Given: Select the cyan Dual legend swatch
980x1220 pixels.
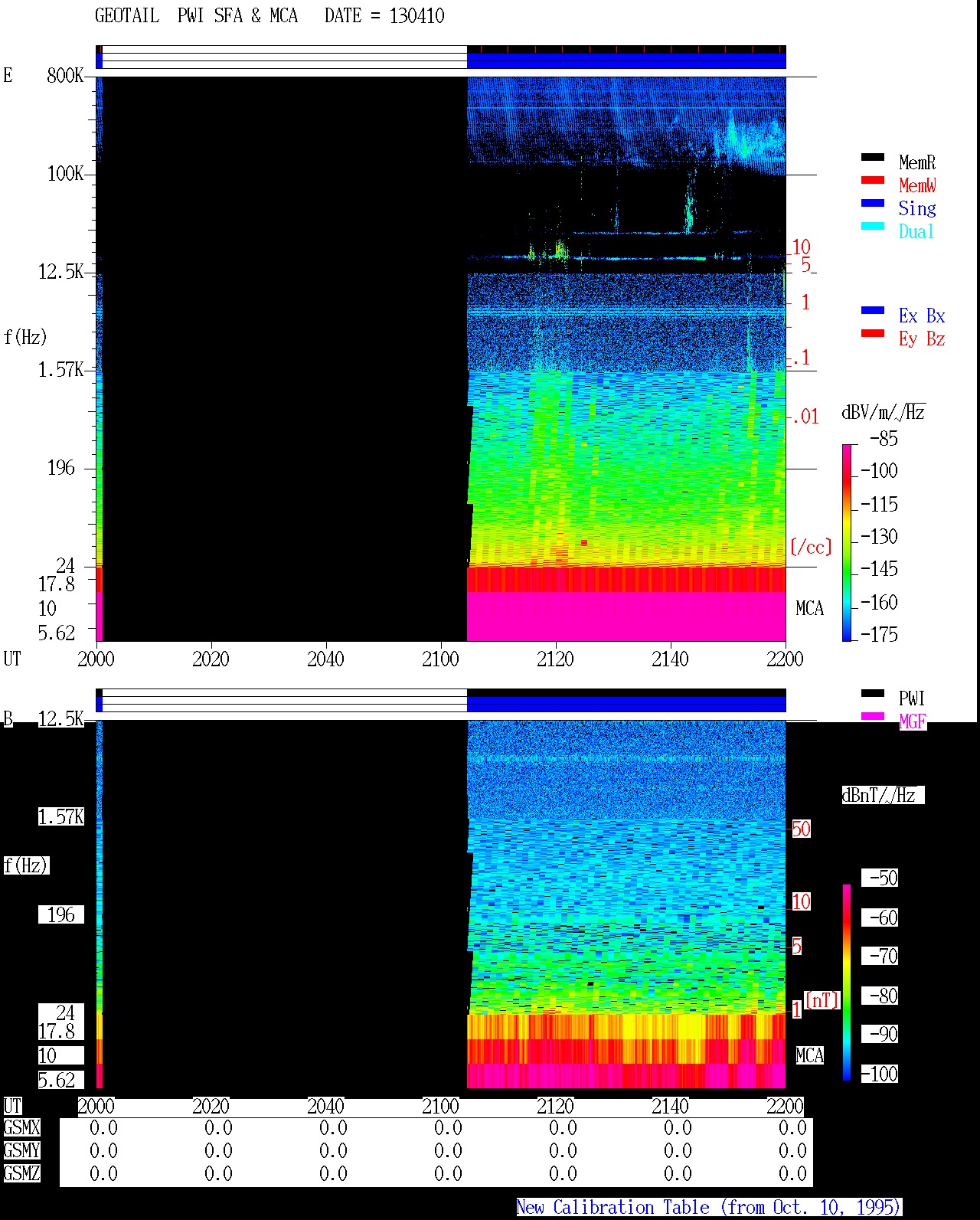Looking at the screenshot, I should coord(873,227).
